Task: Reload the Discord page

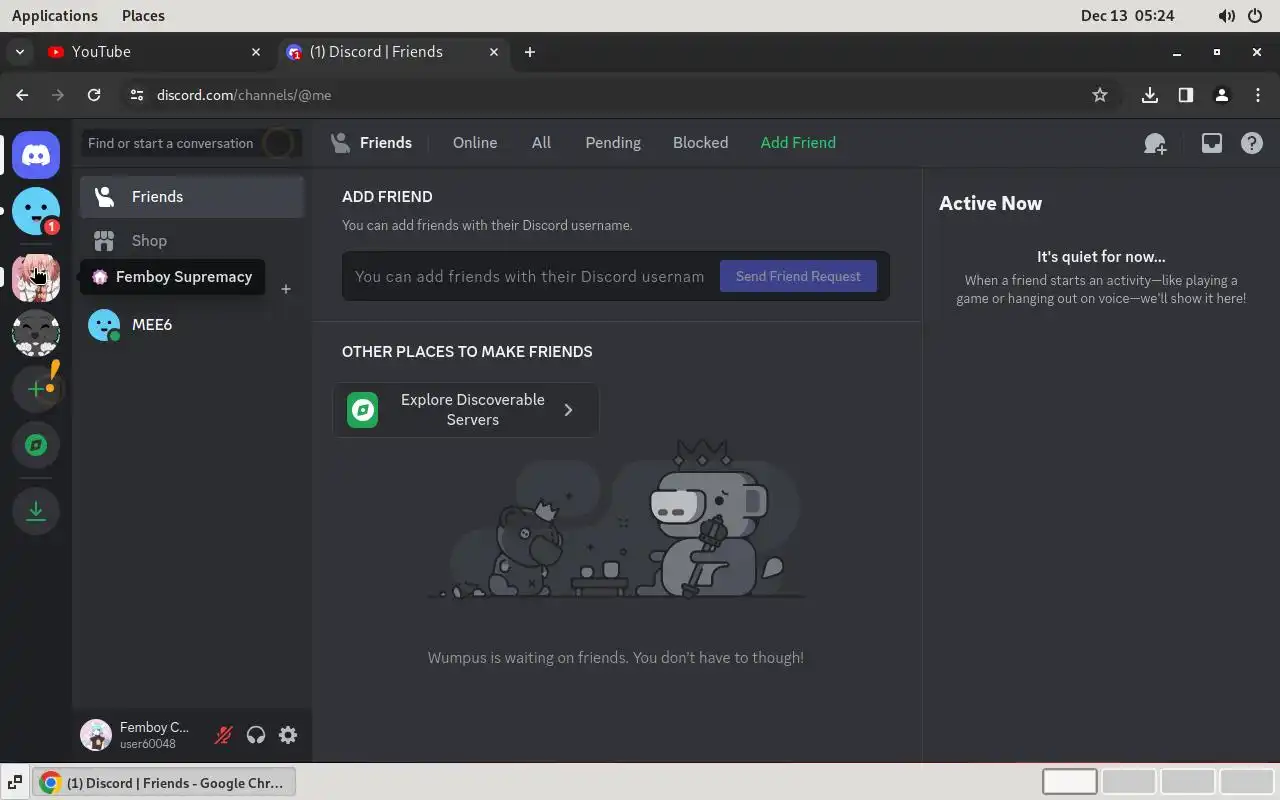Action: click(x=94, y=95)
